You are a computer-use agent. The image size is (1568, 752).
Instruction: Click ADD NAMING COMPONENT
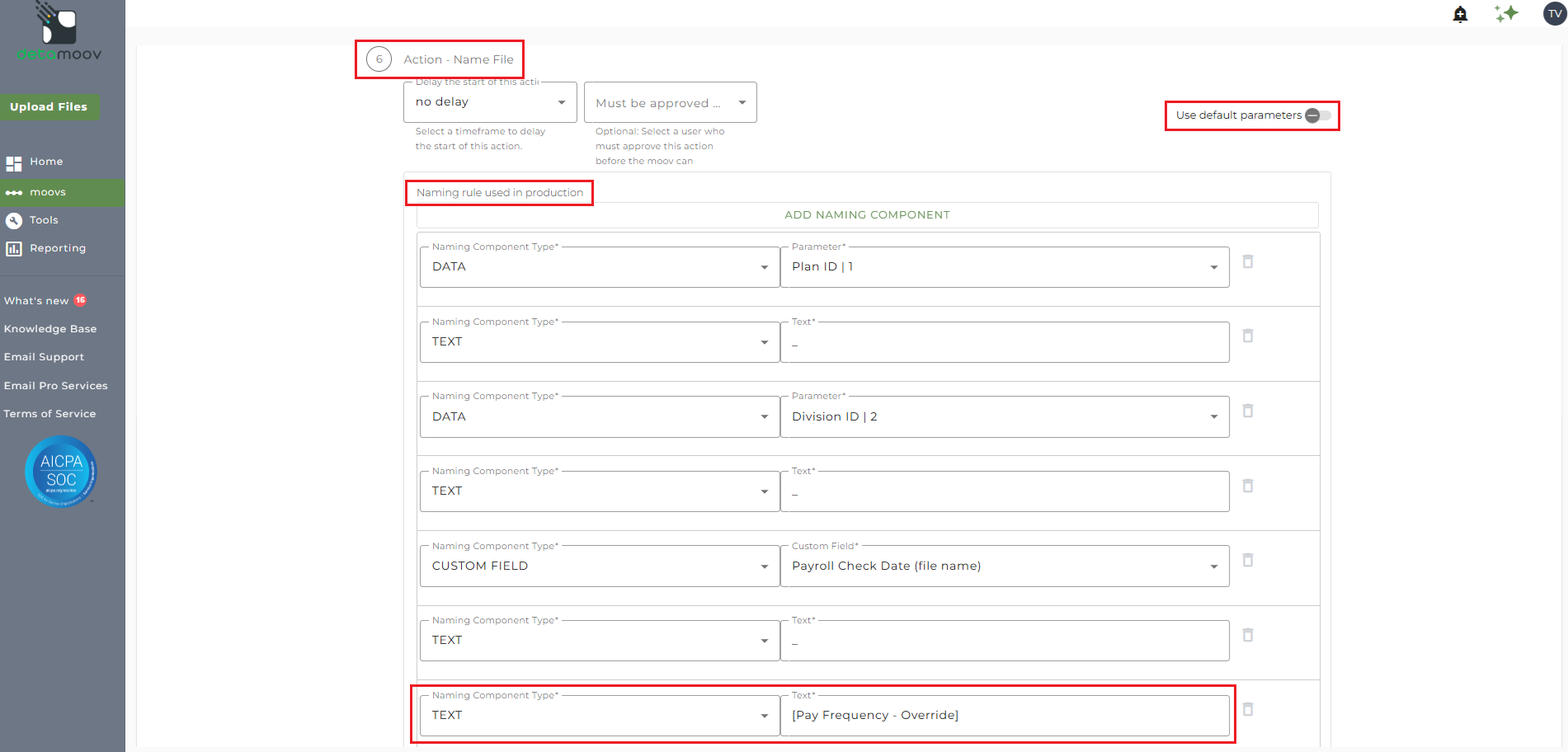coord(867,215)
